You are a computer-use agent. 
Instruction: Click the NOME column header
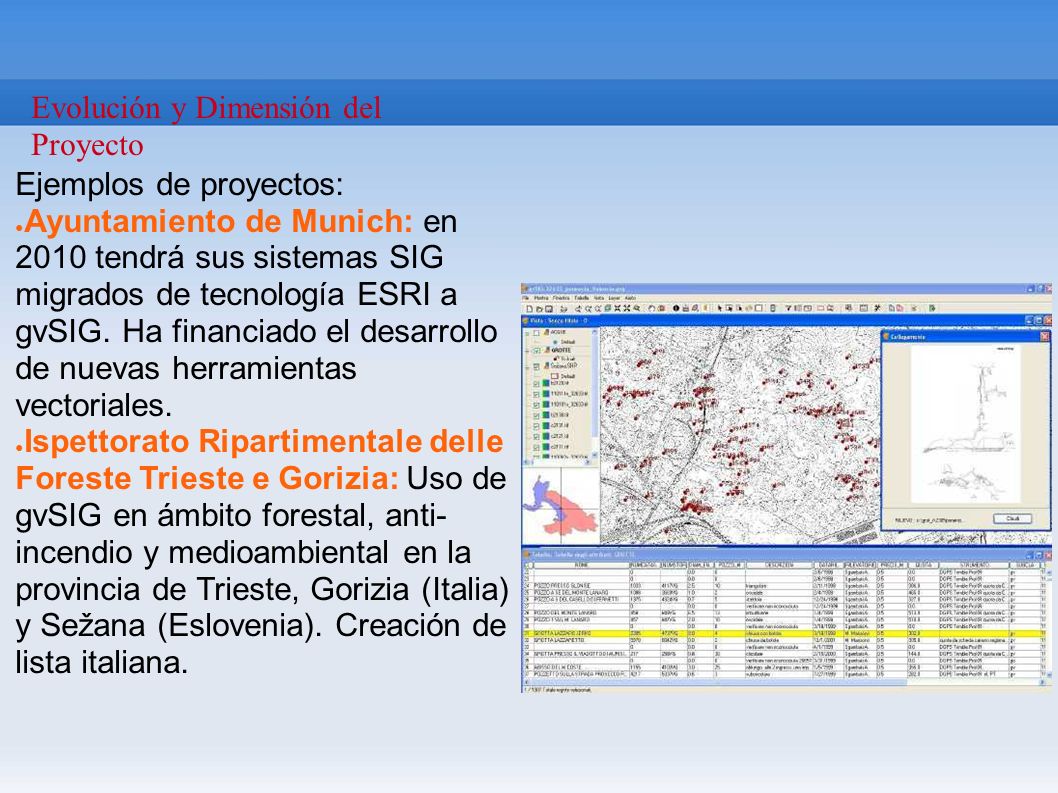[x=580, y=565]
